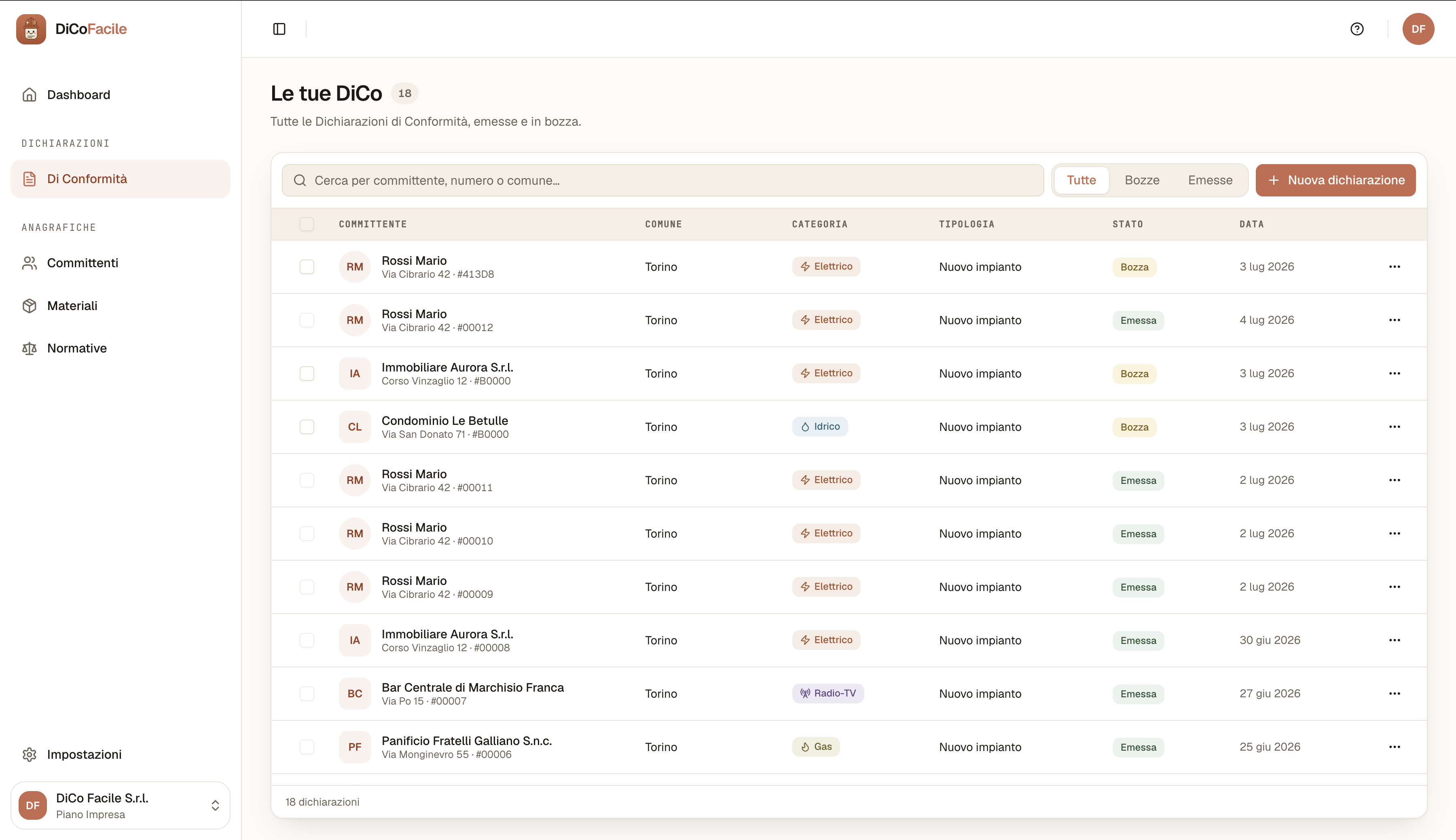Open Committenti via people icon

tap(30, 263)
